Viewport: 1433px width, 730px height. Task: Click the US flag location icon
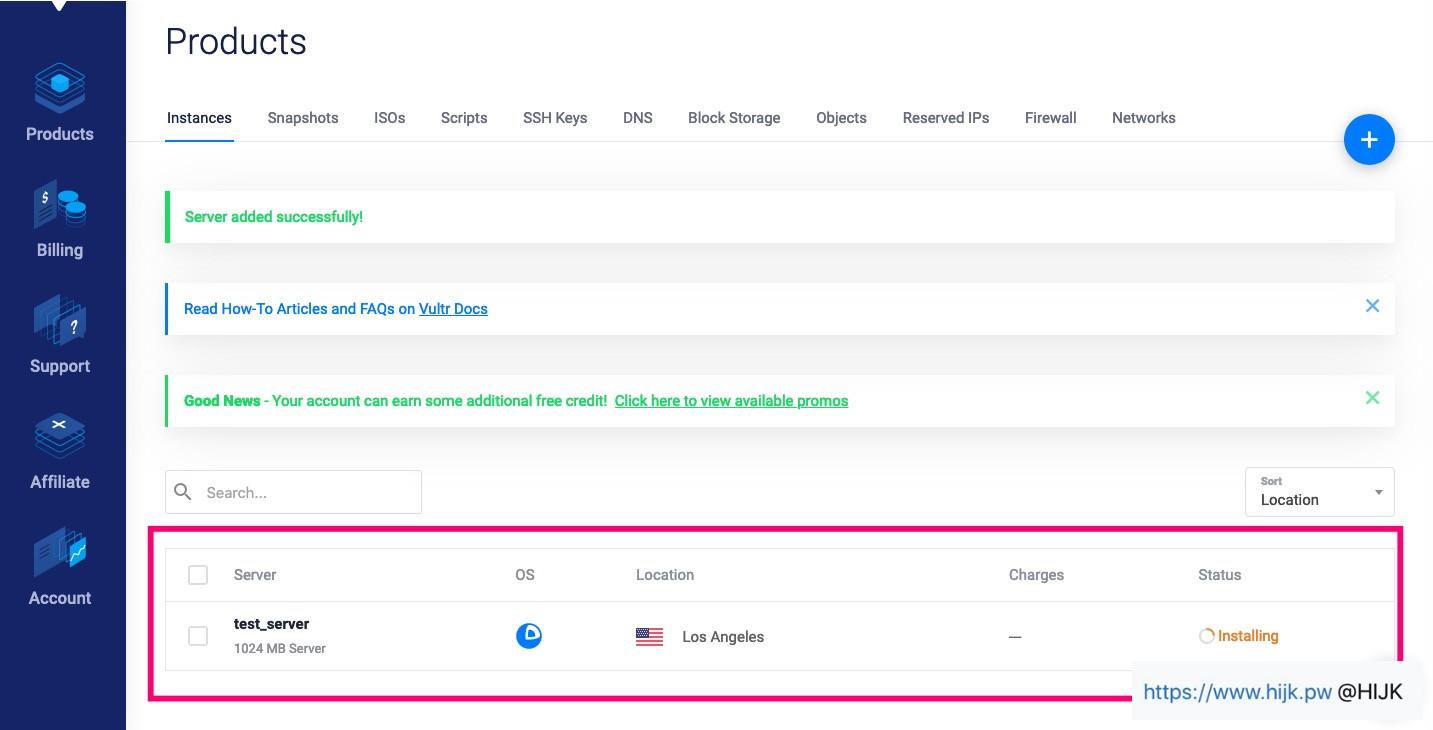(649, 637)
